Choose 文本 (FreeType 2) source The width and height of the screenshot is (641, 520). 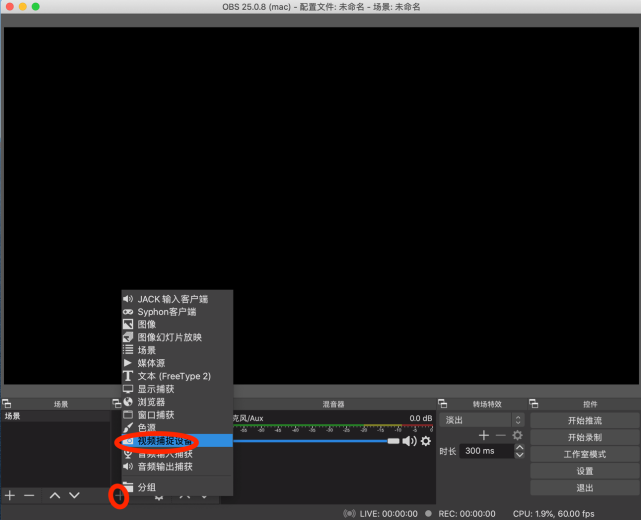[x=177, y=376]
